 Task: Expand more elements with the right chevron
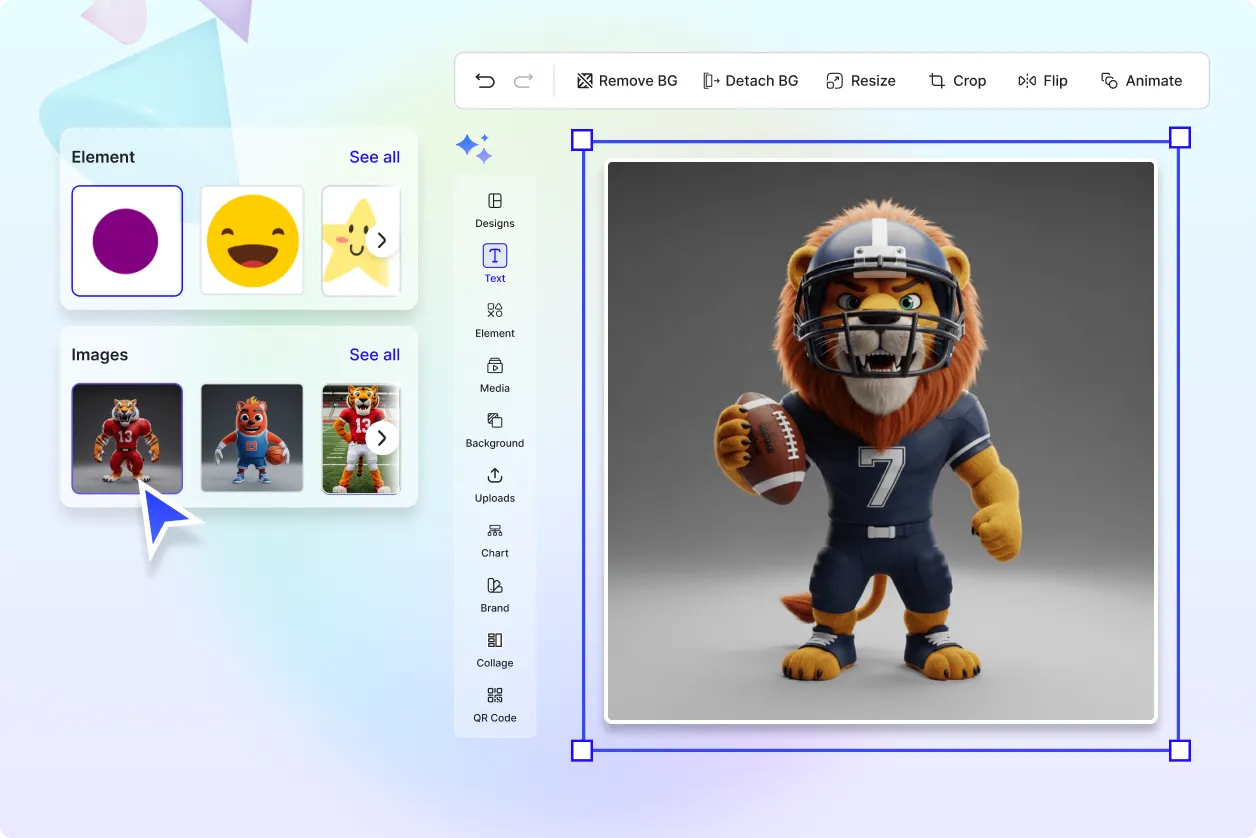coord(381,241)
